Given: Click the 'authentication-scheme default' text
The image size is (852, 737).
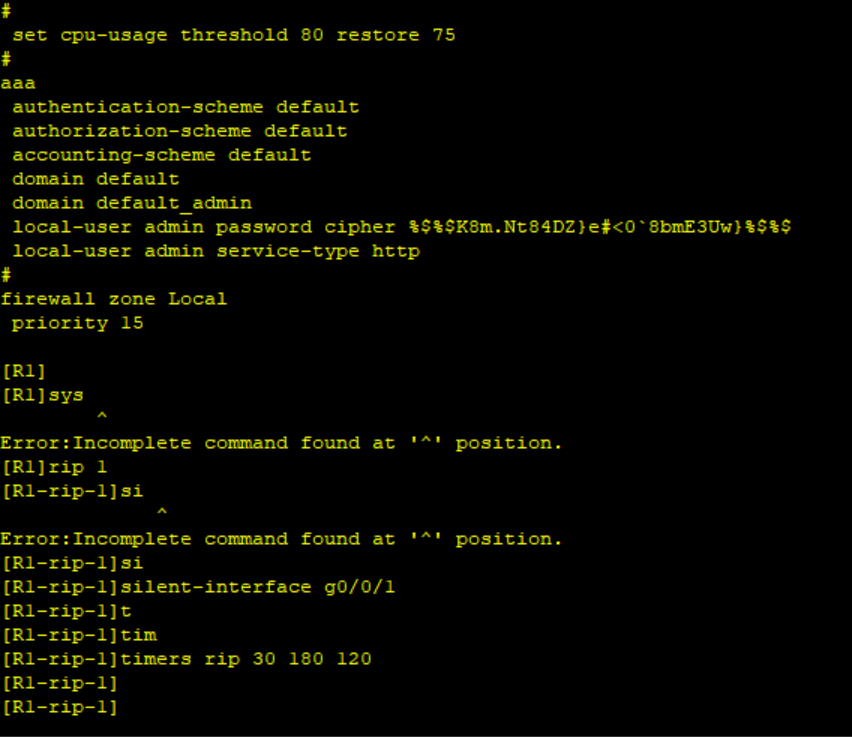Looking at the screenshot, I should point(185,107).
